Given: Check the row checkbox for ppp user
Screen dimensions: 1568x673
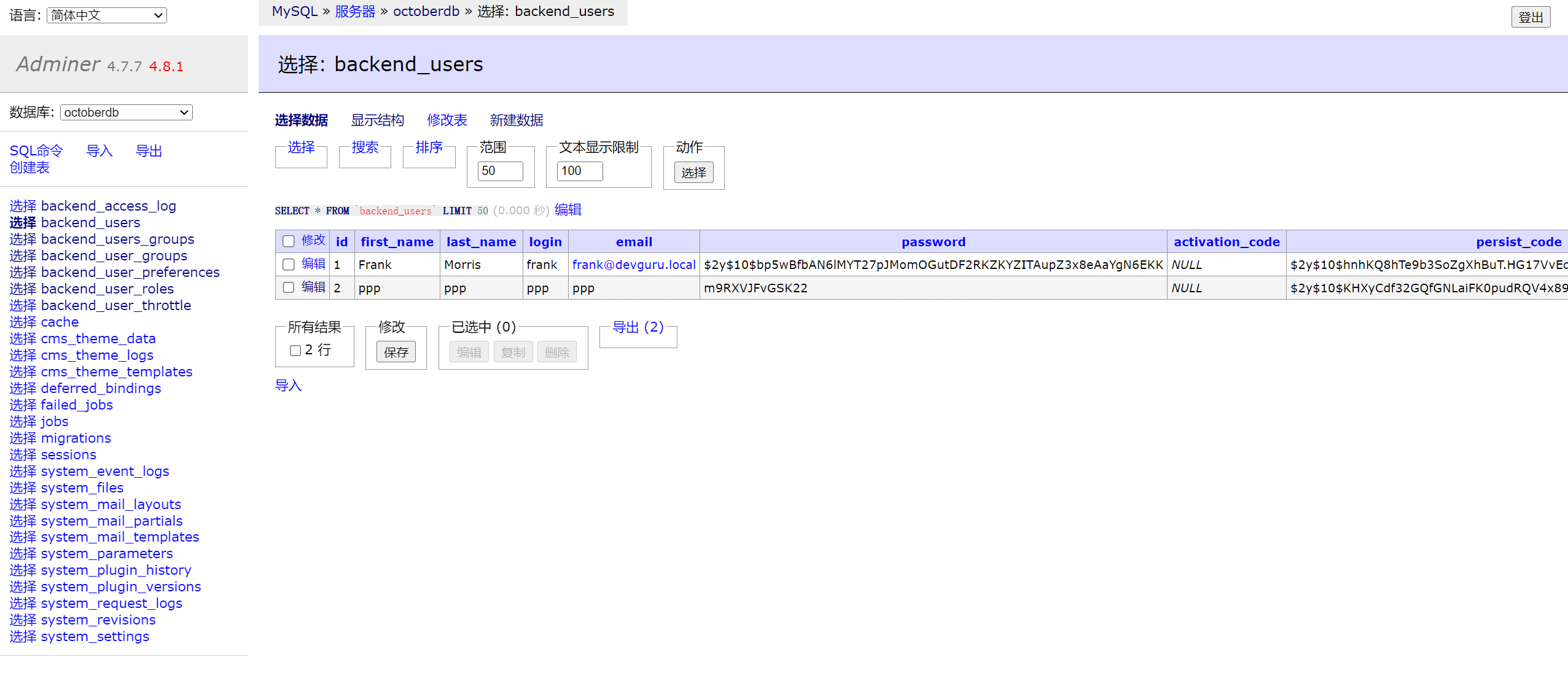Looking at the screenshot, I should pyautogui.click(x=288, y=287).
